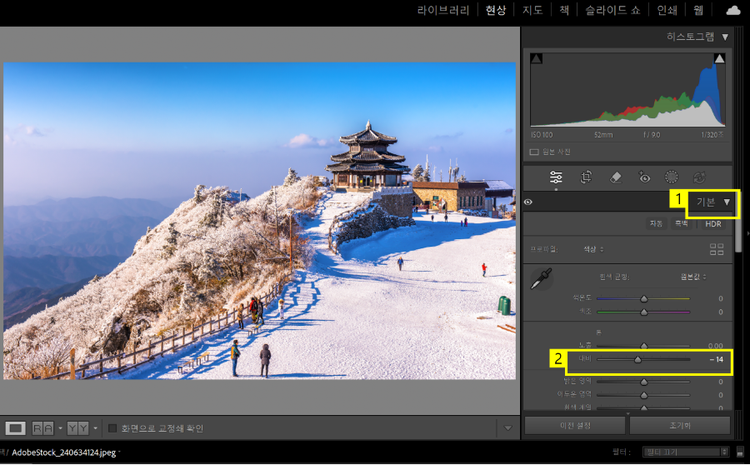Open the Masking tool
This screenshot has height=465, width=750.
tap(672, 177)
